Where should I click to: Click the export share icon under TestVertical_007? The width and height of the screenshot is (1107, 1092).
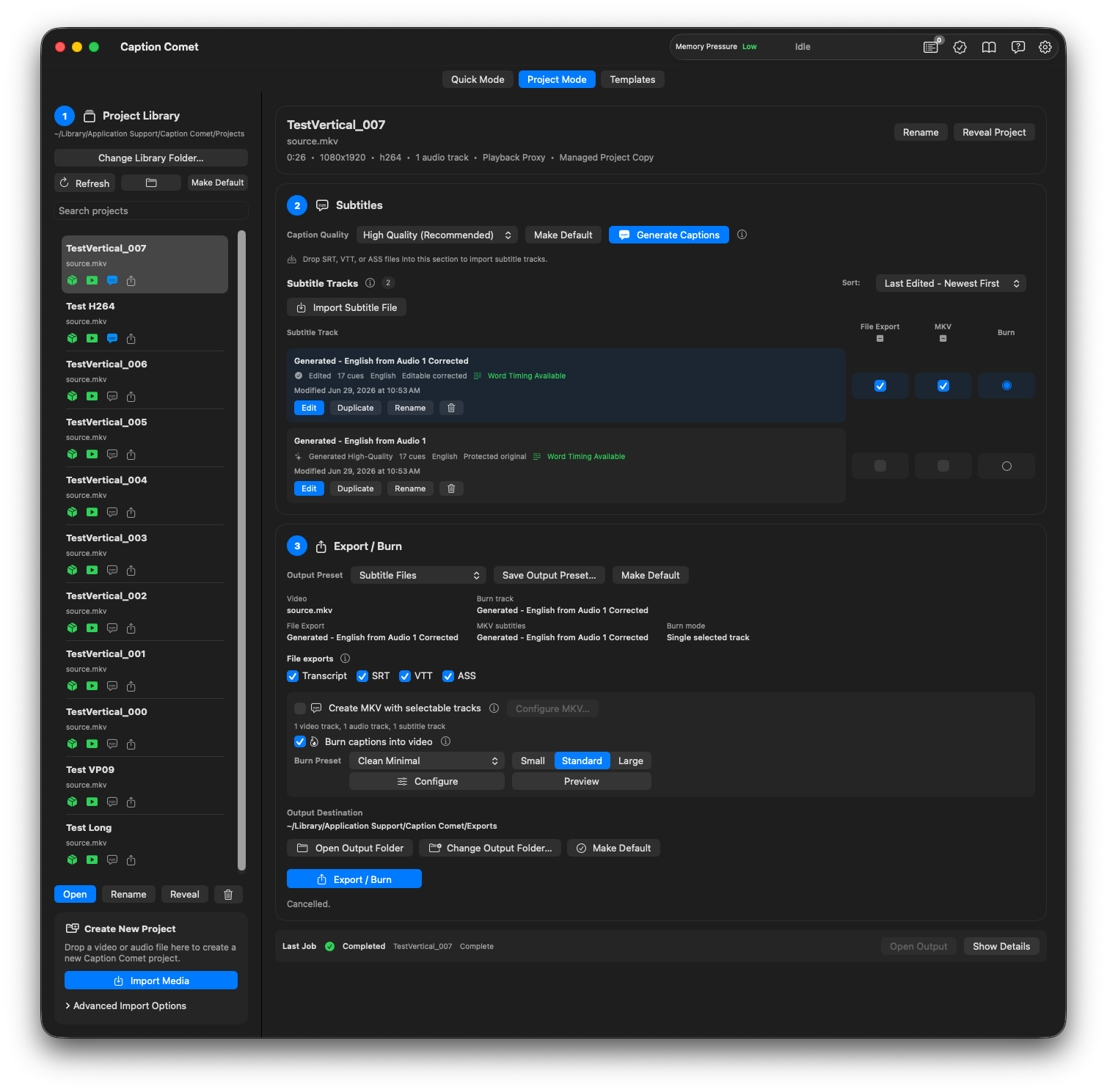[131, 280]
